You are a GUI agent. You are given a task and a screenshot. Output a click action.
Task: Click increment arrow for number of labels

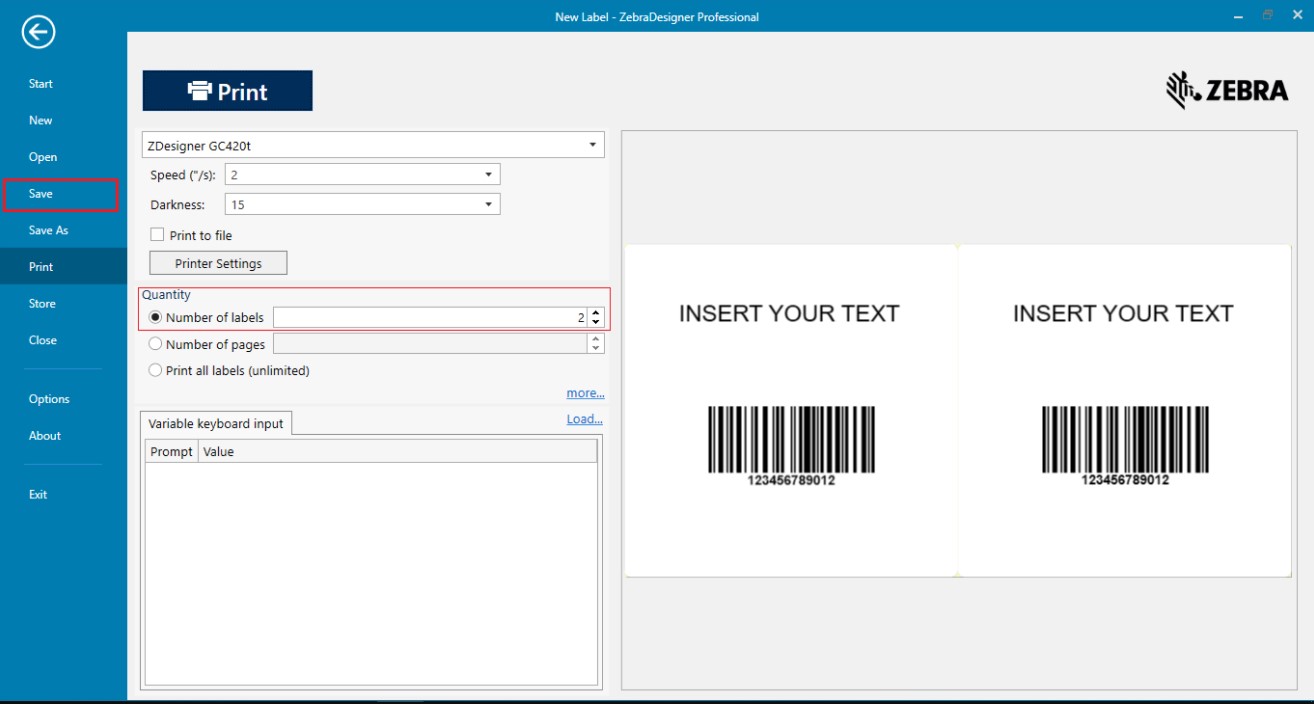(596, 312)
